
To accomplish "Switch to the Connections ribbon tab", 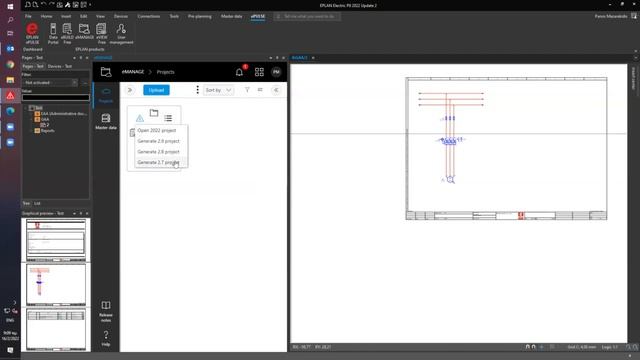I will click(149, 16).
